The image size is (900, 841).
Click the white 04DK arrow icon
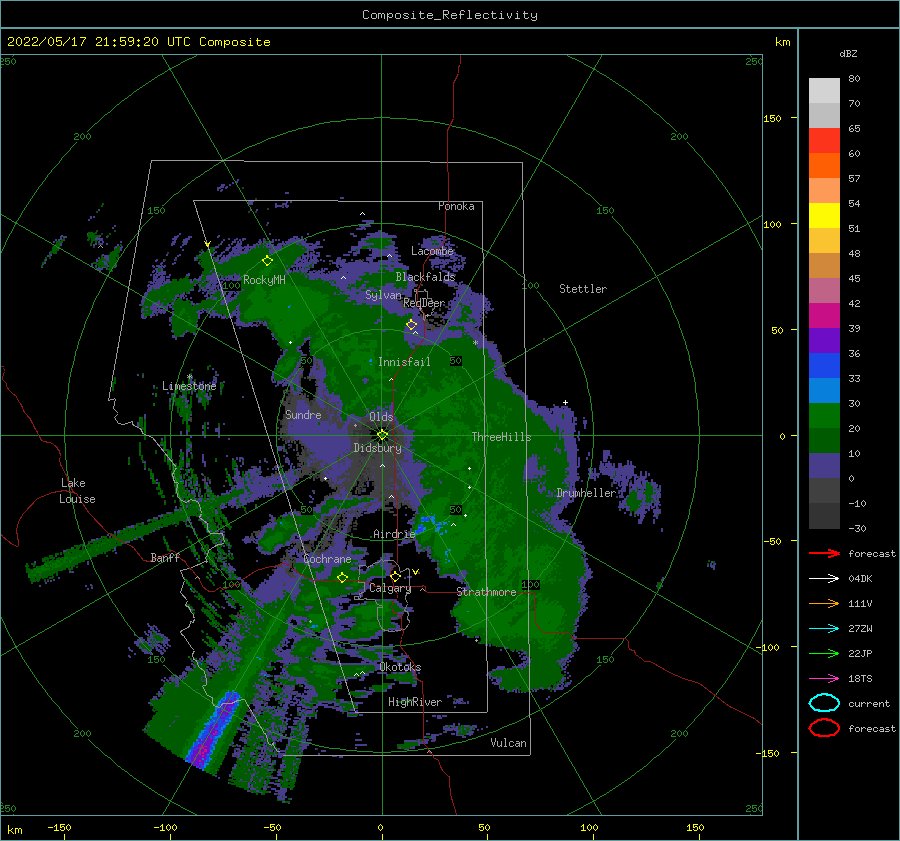pyautogui.click(x=824, y=578)
